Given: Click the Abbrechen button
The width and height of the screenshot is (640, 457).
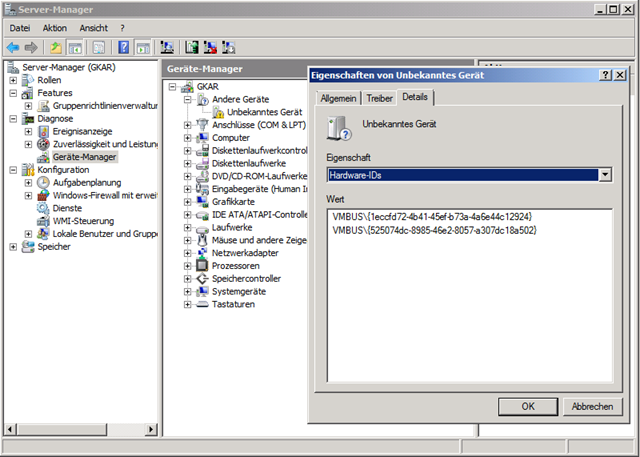Looking at the screenshot, I should pyautogui.click(x=592, y=406).
